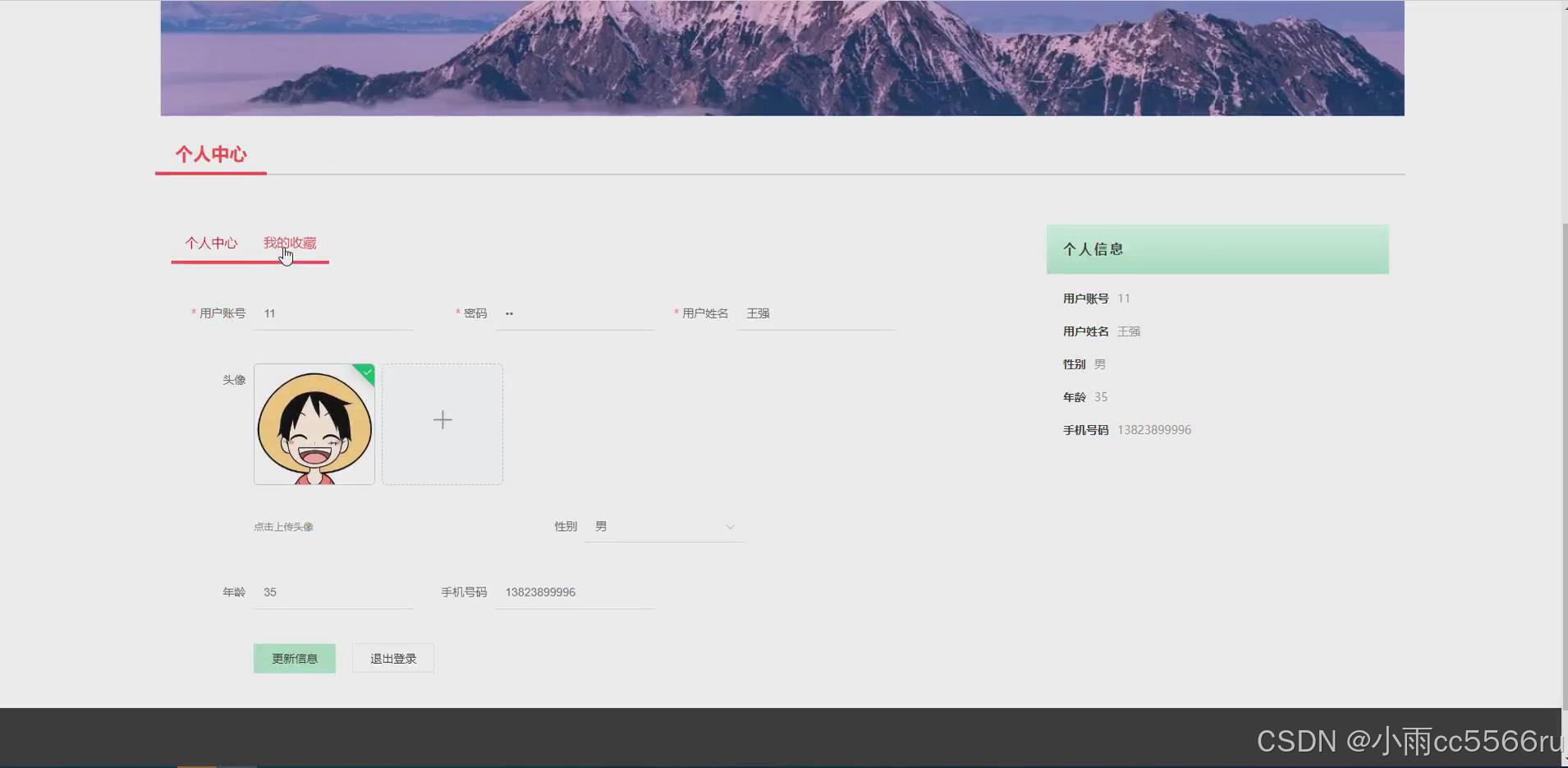1568x768 pixels.
Task: Edit the 年龄 field showing 35
Action: (333, 592)
